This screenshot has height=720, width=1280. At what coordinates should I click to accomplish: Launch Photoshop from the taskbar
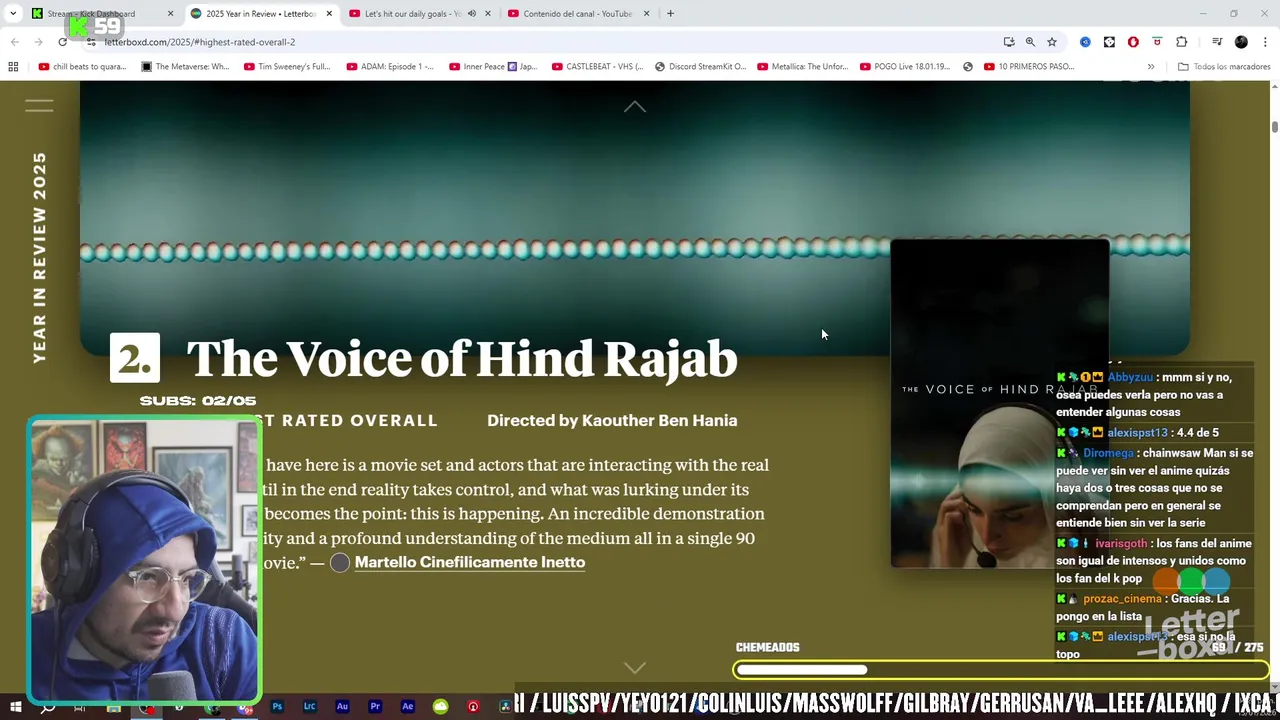[x=277, y=707]
